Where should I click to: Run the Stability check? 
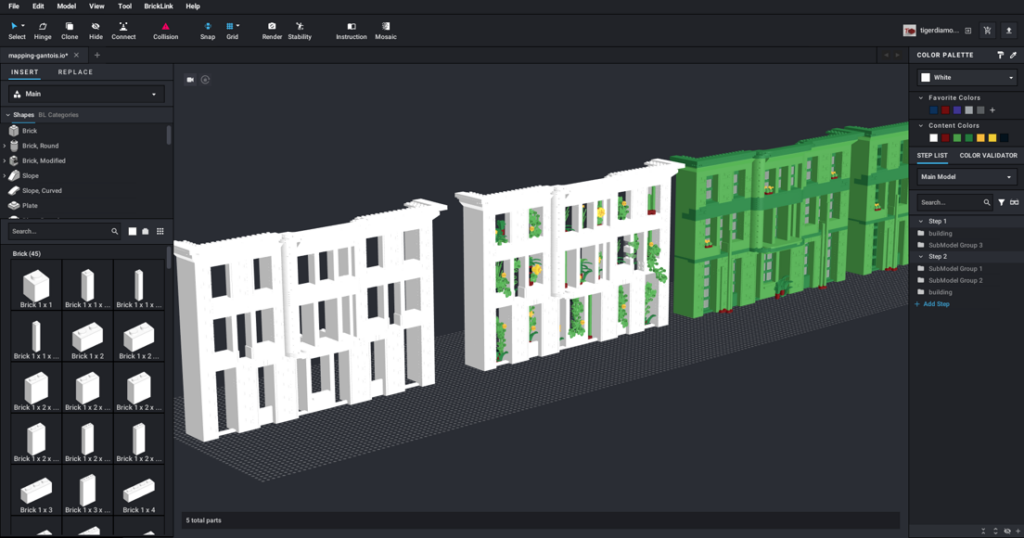pos(300,31)
